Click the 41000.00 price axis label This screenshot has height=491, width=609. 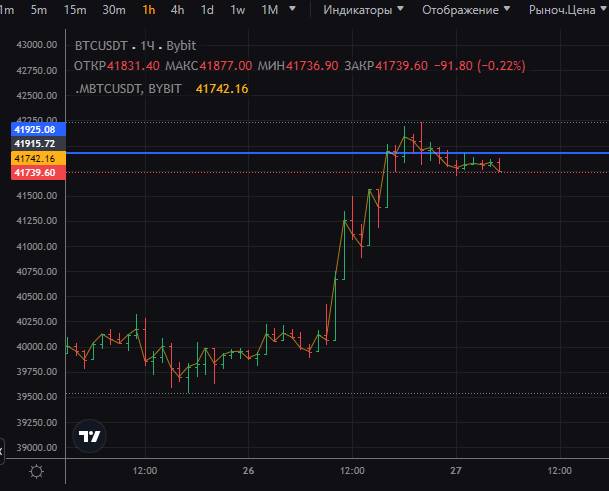(x=37, y=247)
